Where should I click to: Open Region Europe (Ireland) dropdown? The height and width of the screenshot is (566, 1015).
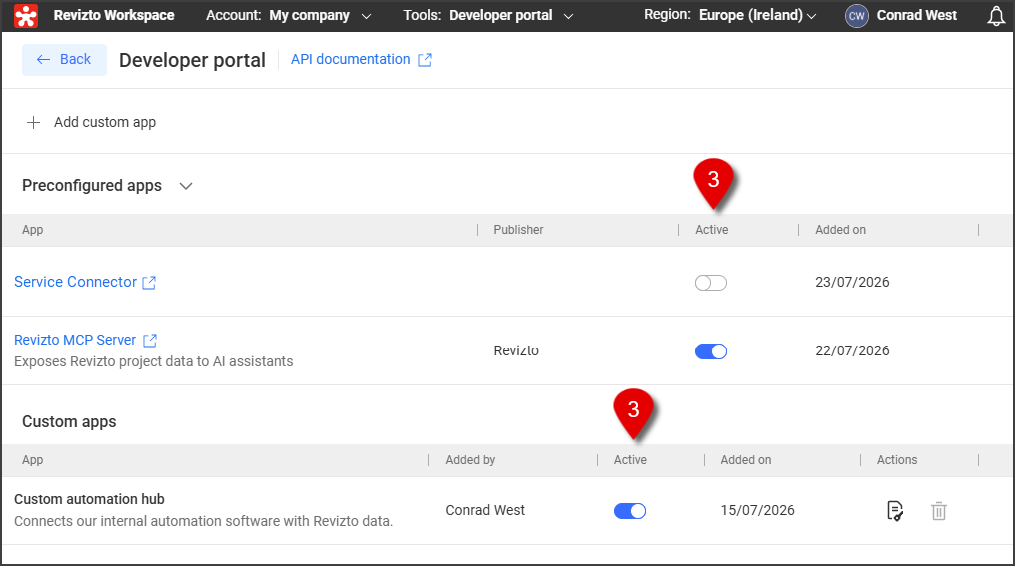click(x=730, y=15)
